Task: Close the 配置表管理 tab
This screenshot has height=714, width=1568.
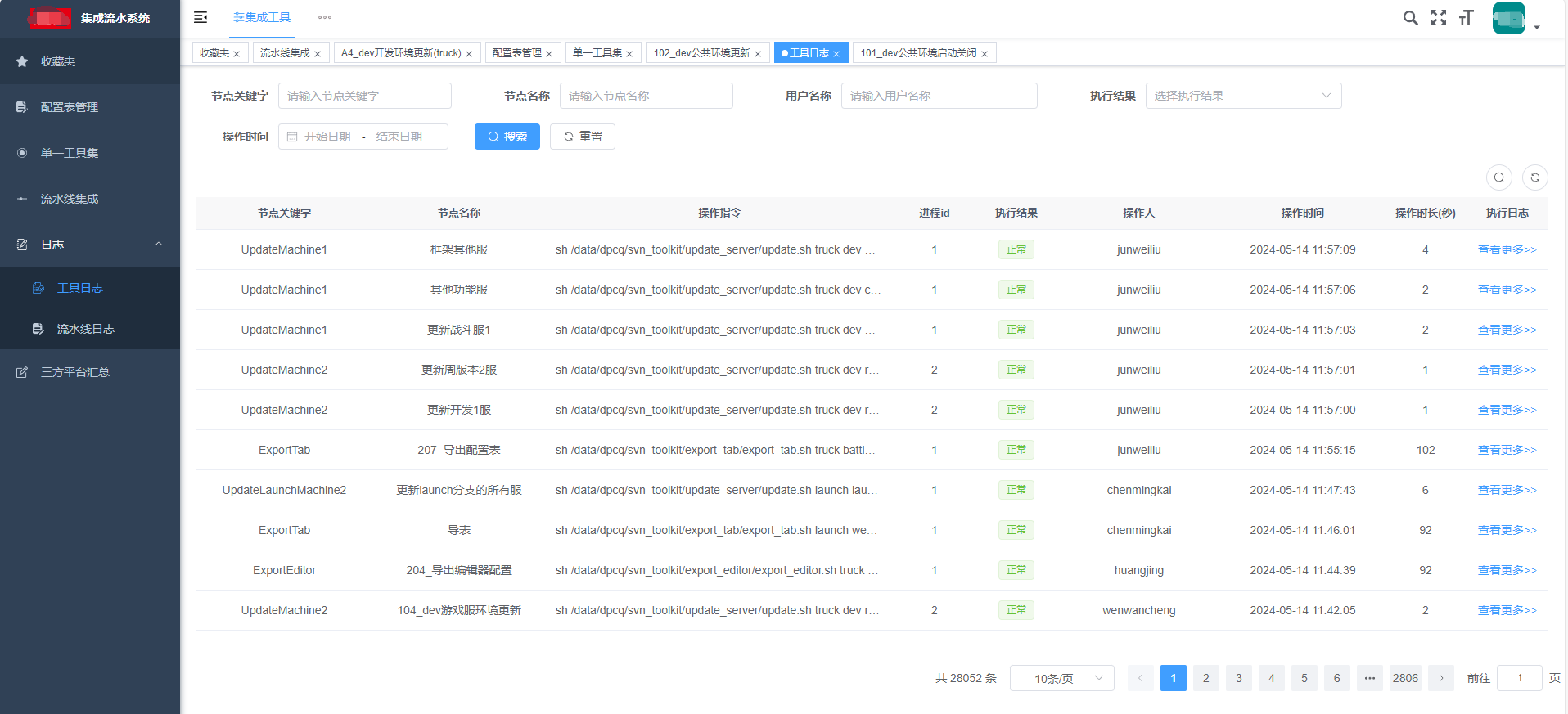Action: (x=549, y=54)
